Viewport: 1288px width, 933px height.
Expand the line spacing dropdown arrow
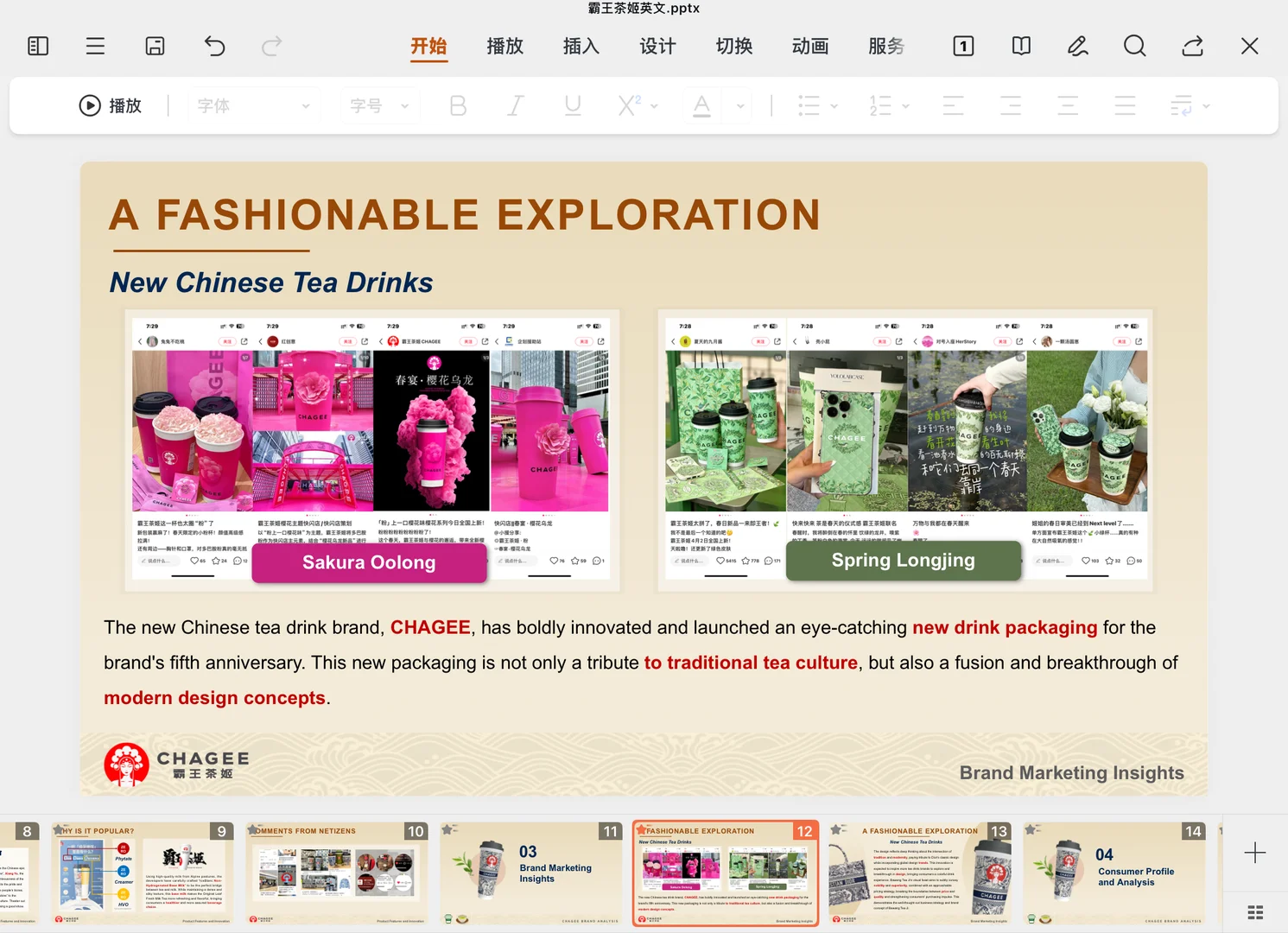(x=1207, y=106)
